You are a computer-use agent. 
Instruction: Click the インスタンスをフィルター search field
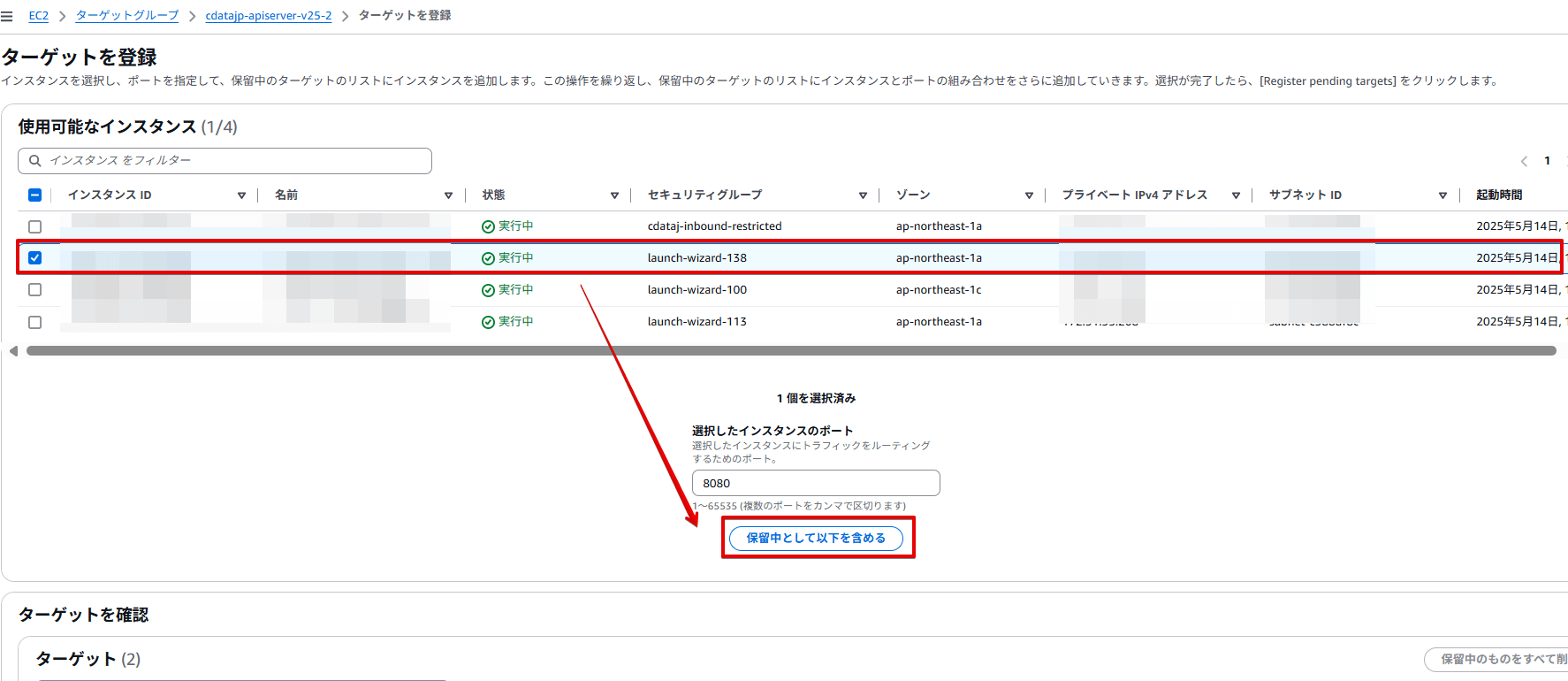(x=225, y=161)
